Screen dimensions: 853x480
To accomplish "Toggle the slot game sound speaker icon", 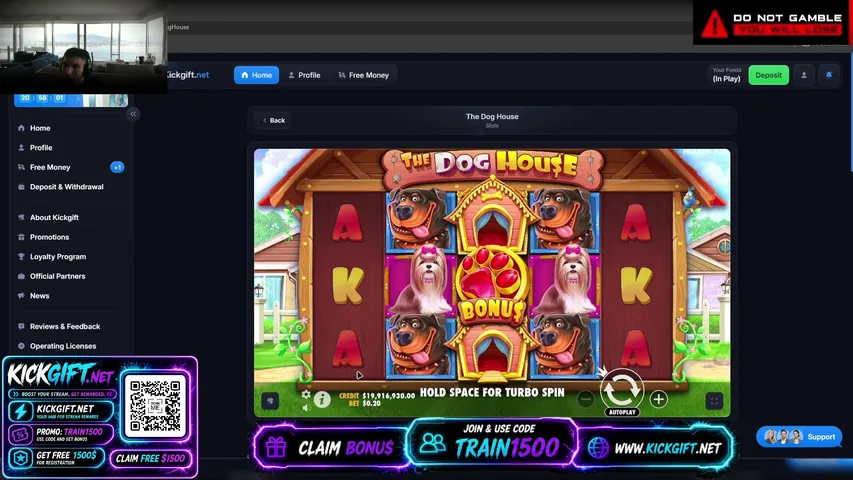I will [x=306, y=407].
